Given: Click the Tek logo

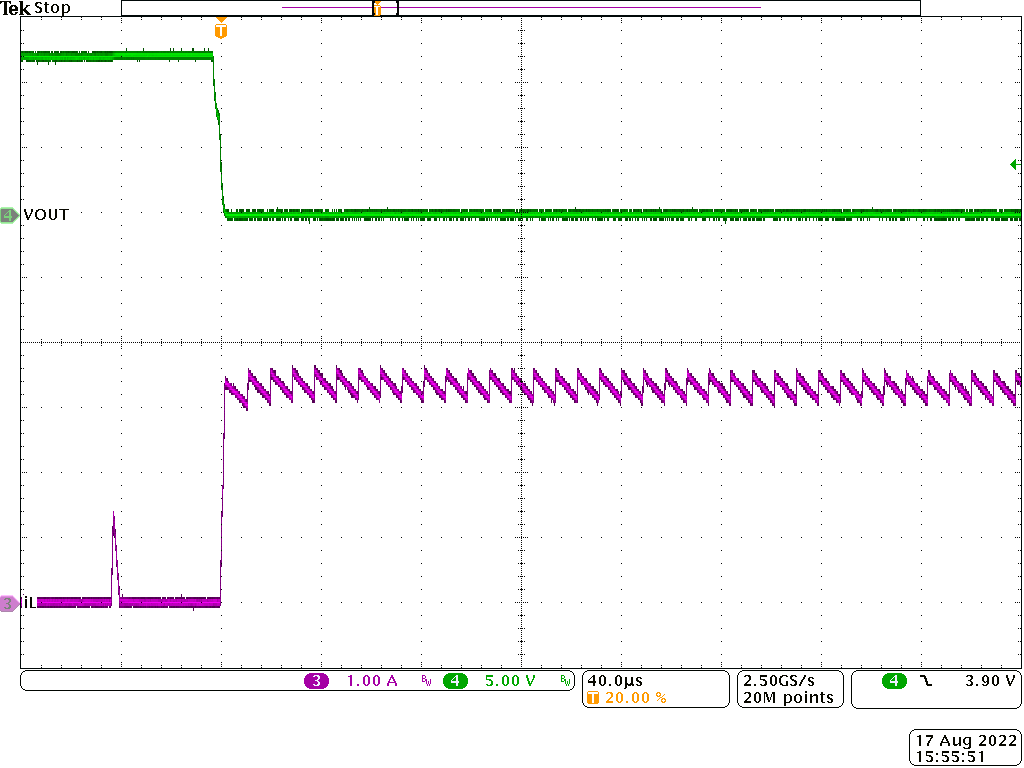Looking at the screenshot, I should (x=16, y=8).
